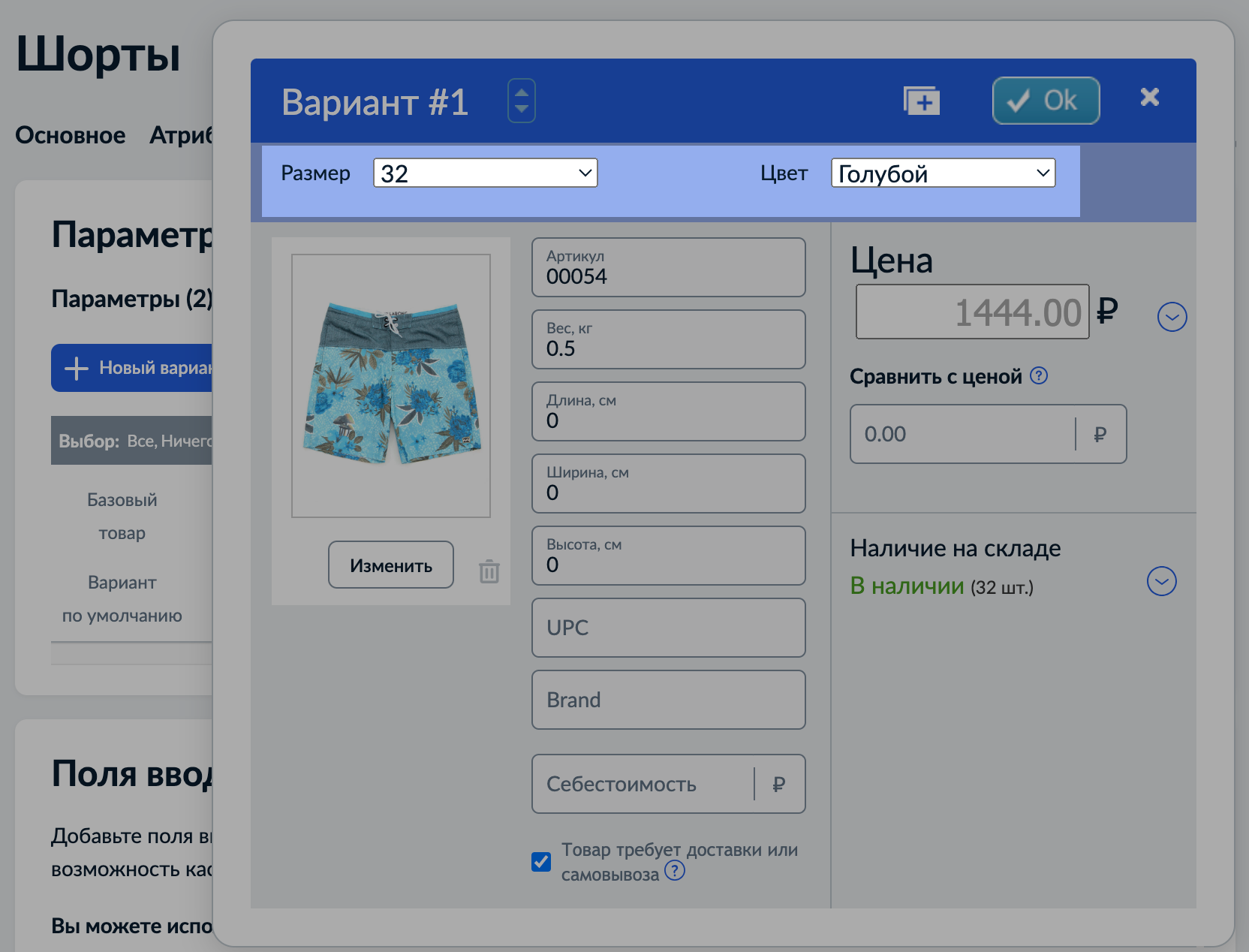Switch to the Основное tab

pos(71,135)
